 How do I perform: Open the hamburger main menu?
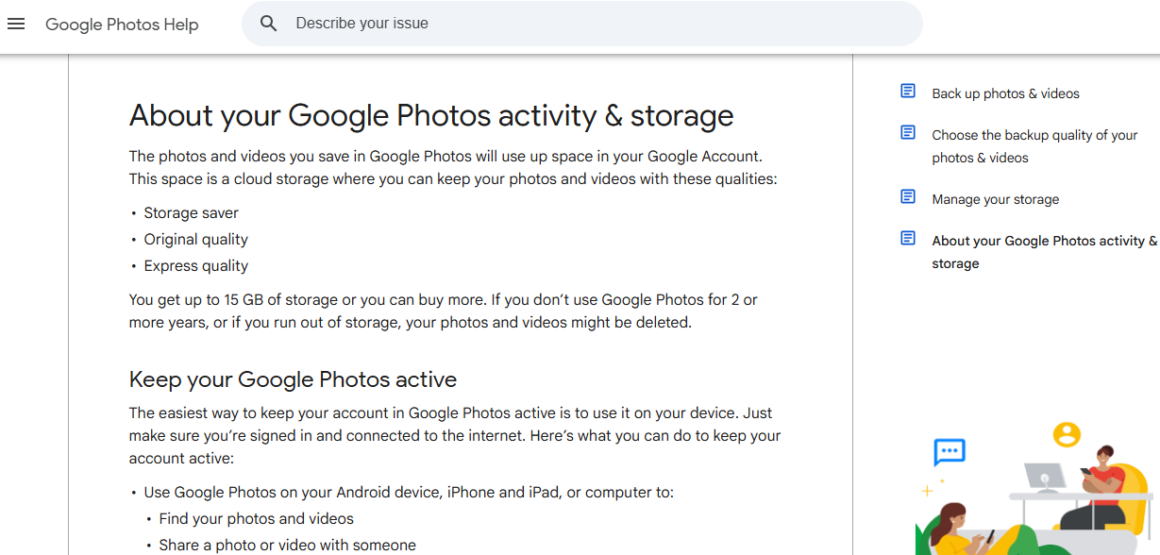[x=16, y=24]
